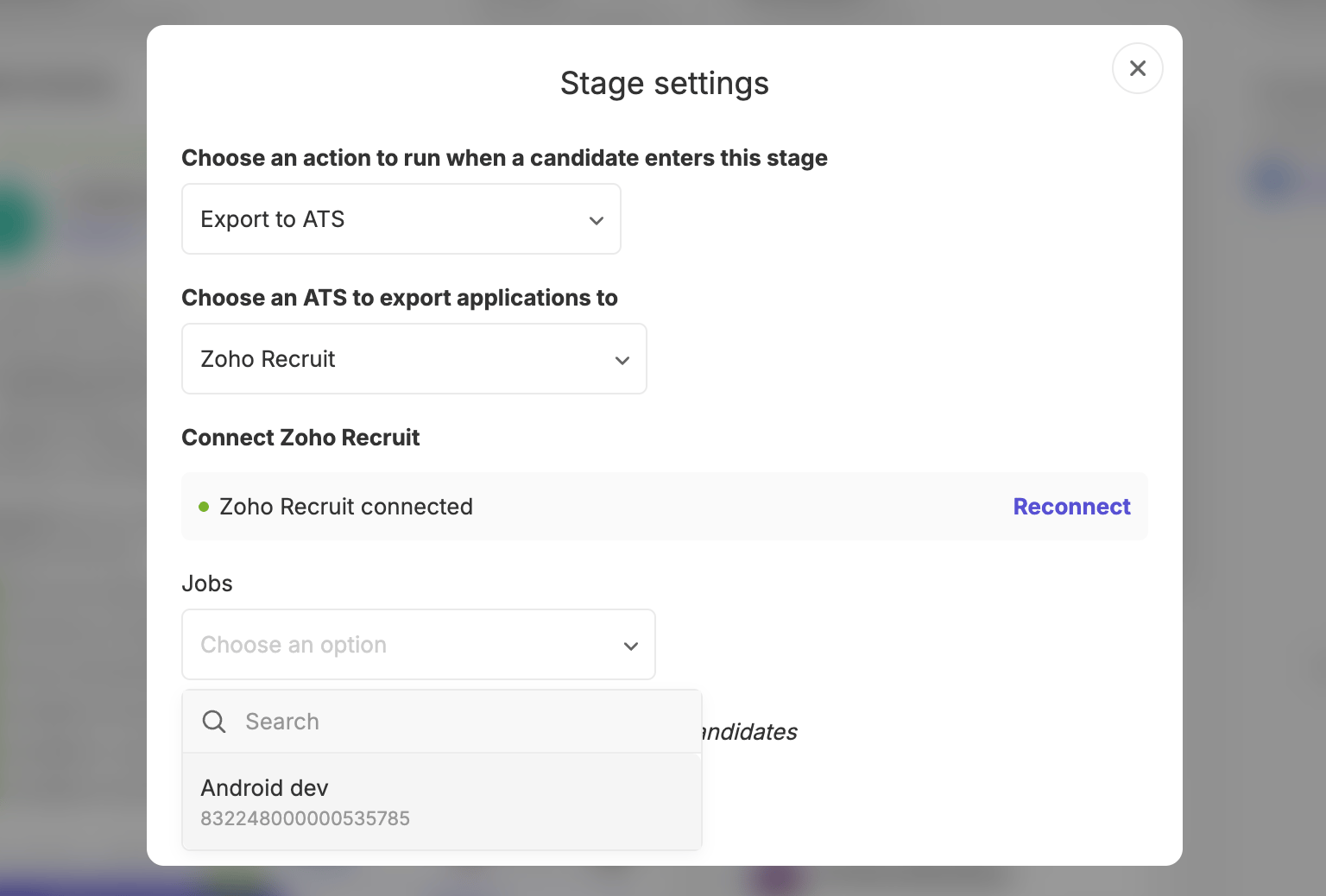Click the green connection status dot
Screen dimensions: 1326x896
point(204,507)
